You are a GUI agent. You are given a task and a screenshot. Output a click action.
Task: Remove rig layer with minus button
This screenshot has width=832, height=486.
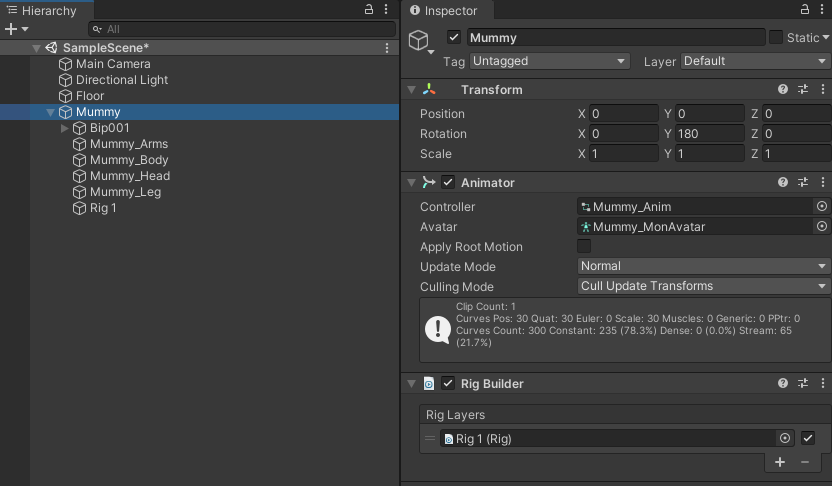click(805, 462)
